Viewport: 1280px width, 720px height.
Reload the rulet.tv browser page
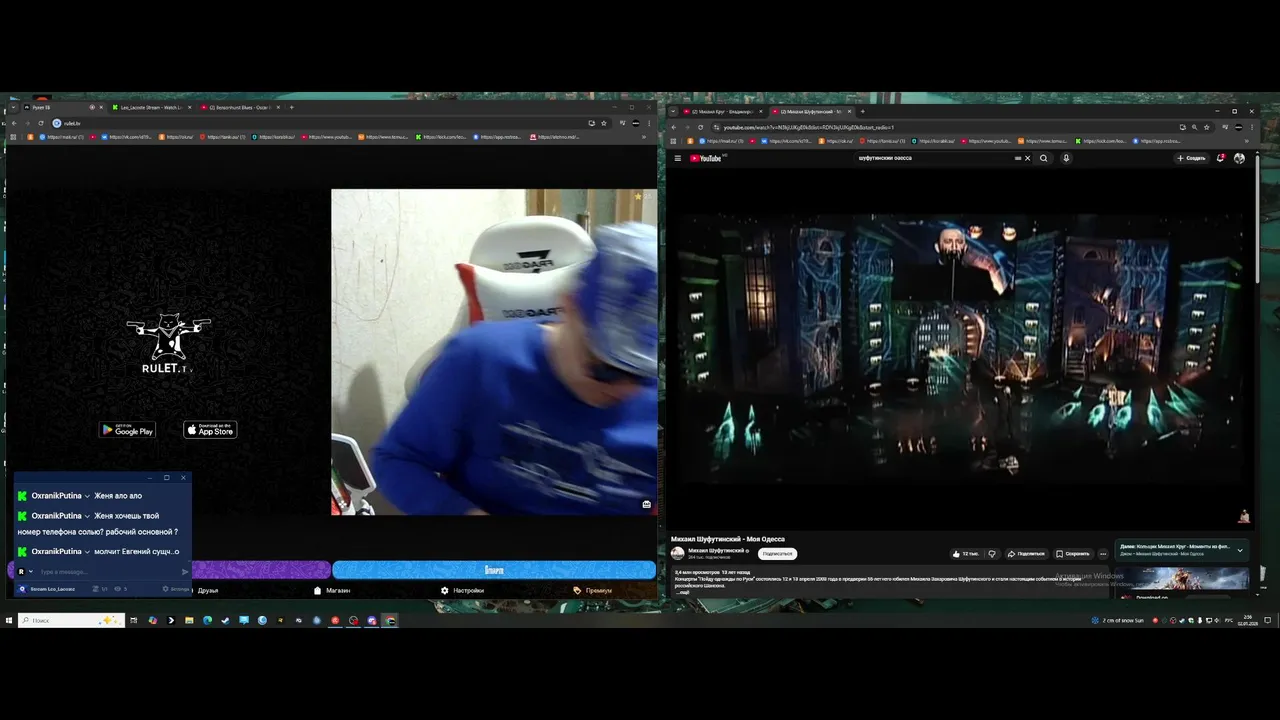[41, 123]
